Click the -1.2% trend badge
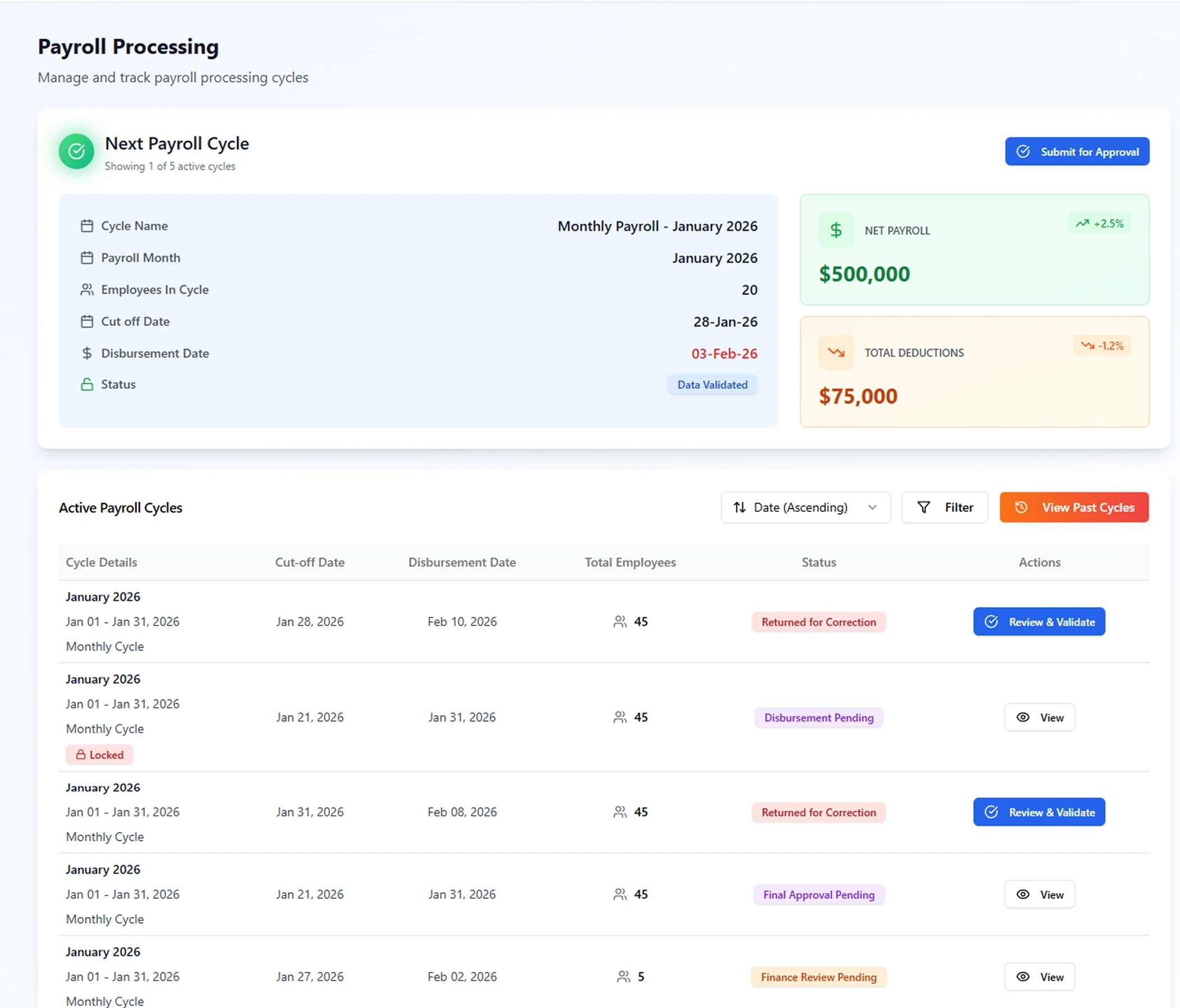1180x1008 pixels. pyautogui.click(x=1102, y=346)
